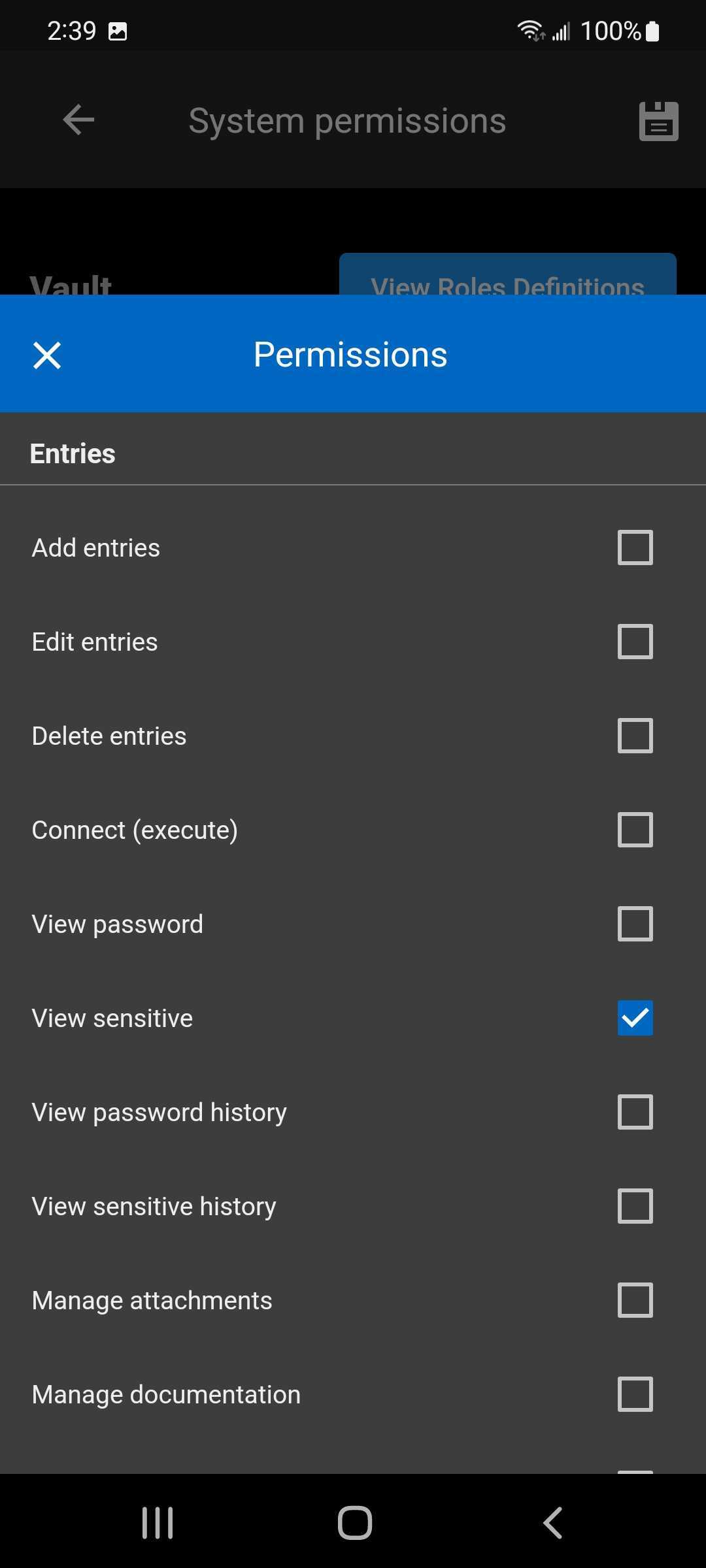Enable View password history checkbox
Image resolution: width=706 pixels, height=1568 pixels.
pos(635,1112)
